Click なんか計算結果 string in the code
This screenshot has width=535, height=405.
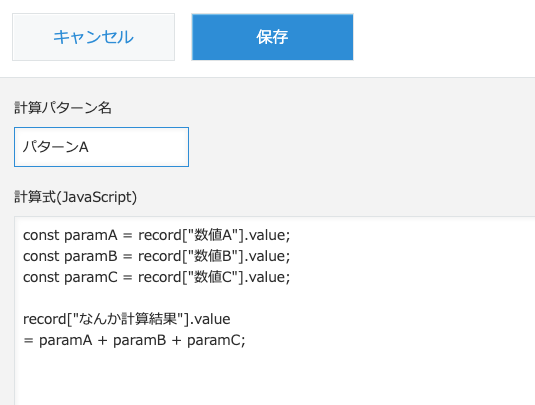128,319
